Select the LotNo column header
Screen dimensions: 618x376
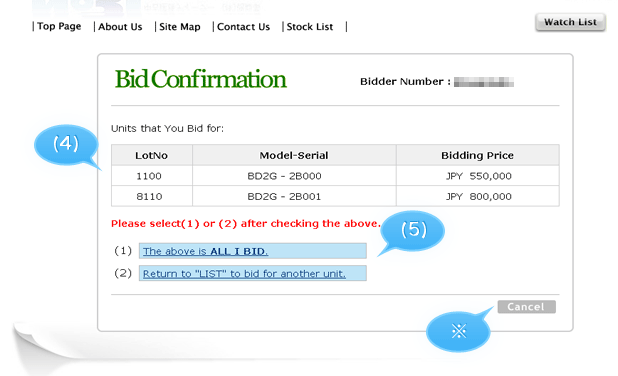coord(152,155)
